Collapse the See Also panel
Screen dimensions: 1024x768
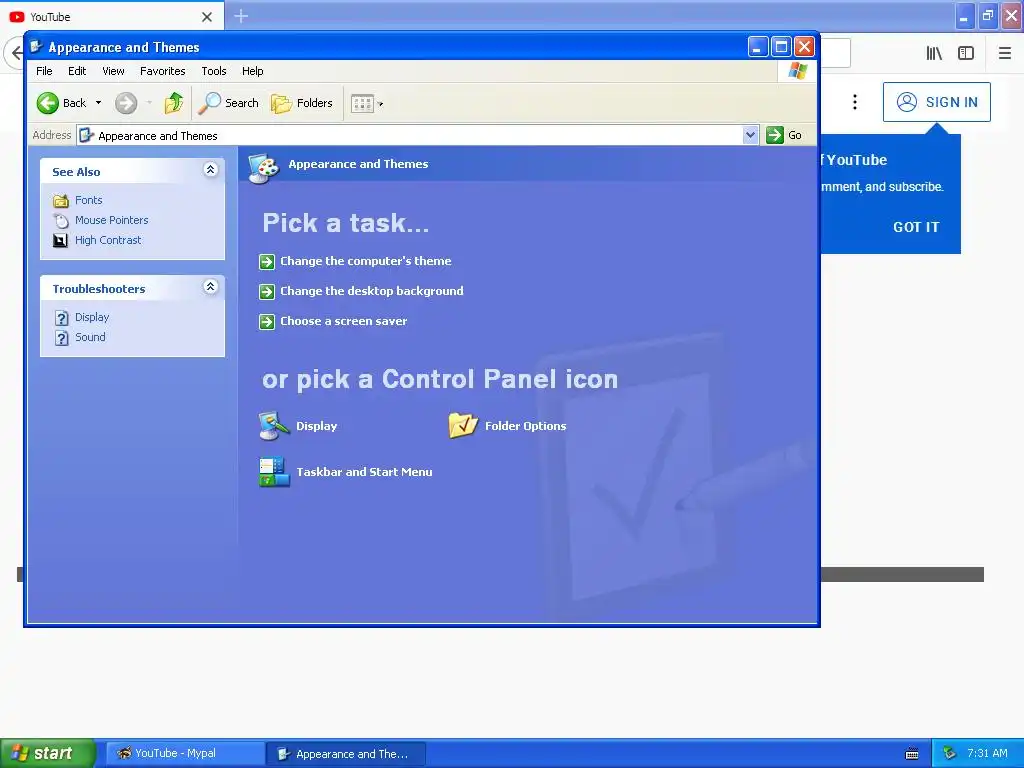point(210,170)
